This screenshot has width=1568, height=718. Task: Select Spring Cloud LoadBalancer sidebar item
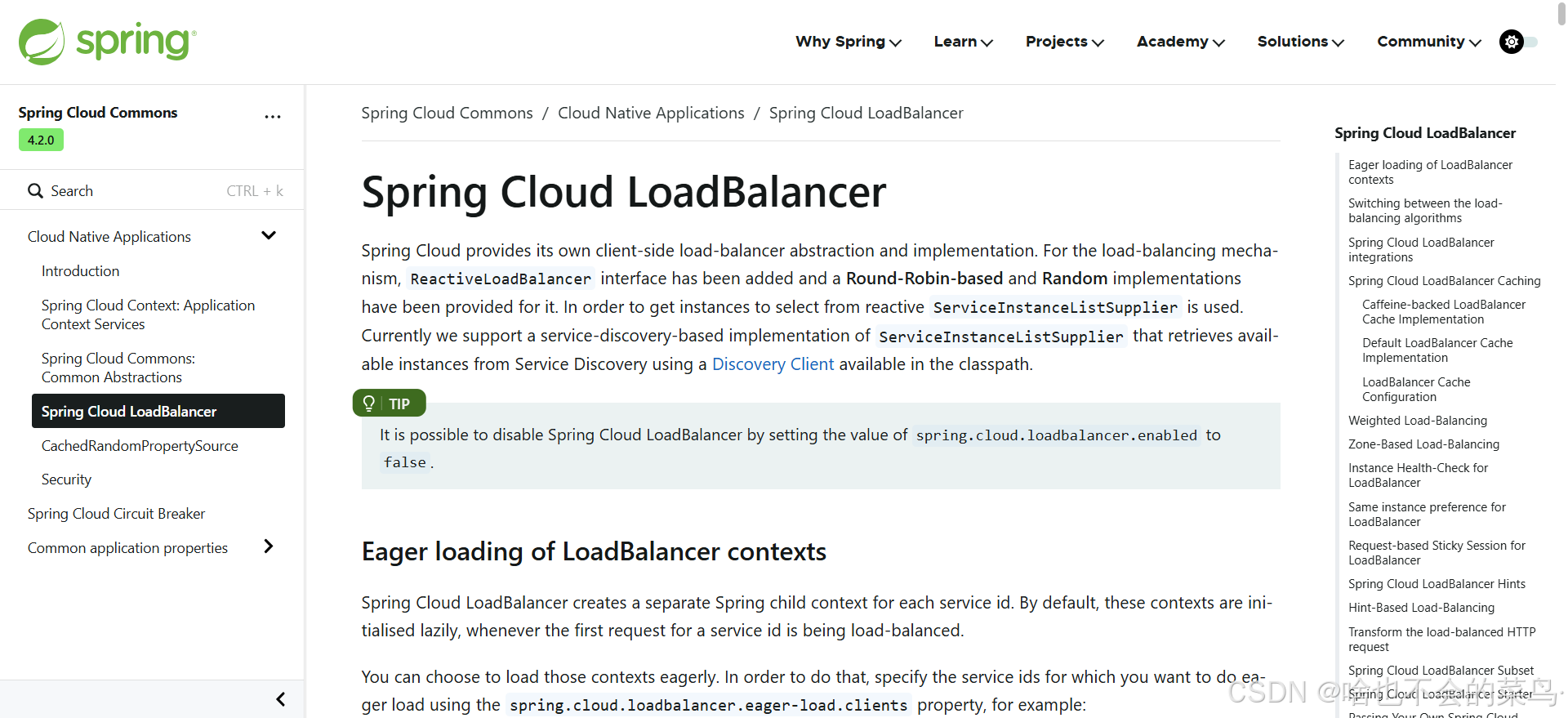point(158,411)
